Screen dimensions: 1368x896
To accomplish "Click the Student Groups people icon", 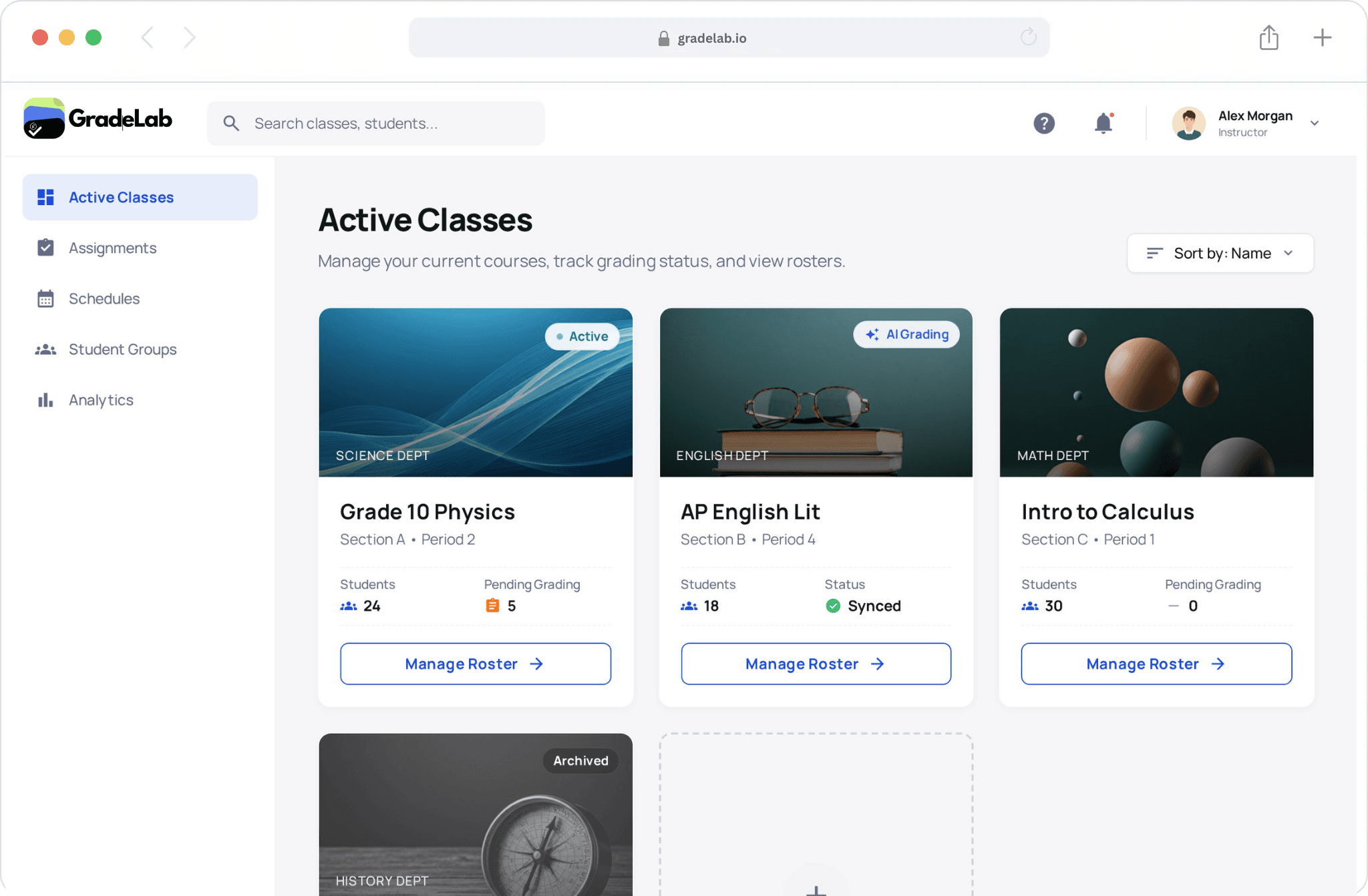I will point(46,349).
